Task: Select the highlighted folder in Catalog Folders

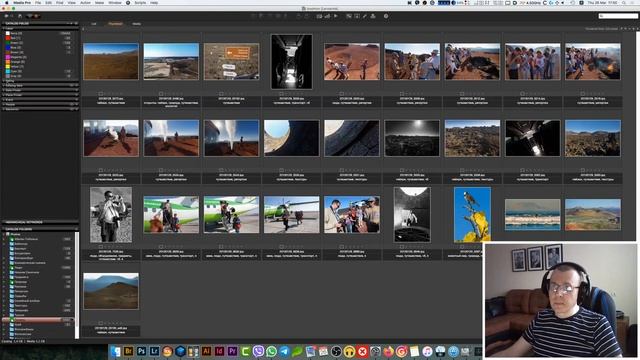Action: [x=39, y=320]
